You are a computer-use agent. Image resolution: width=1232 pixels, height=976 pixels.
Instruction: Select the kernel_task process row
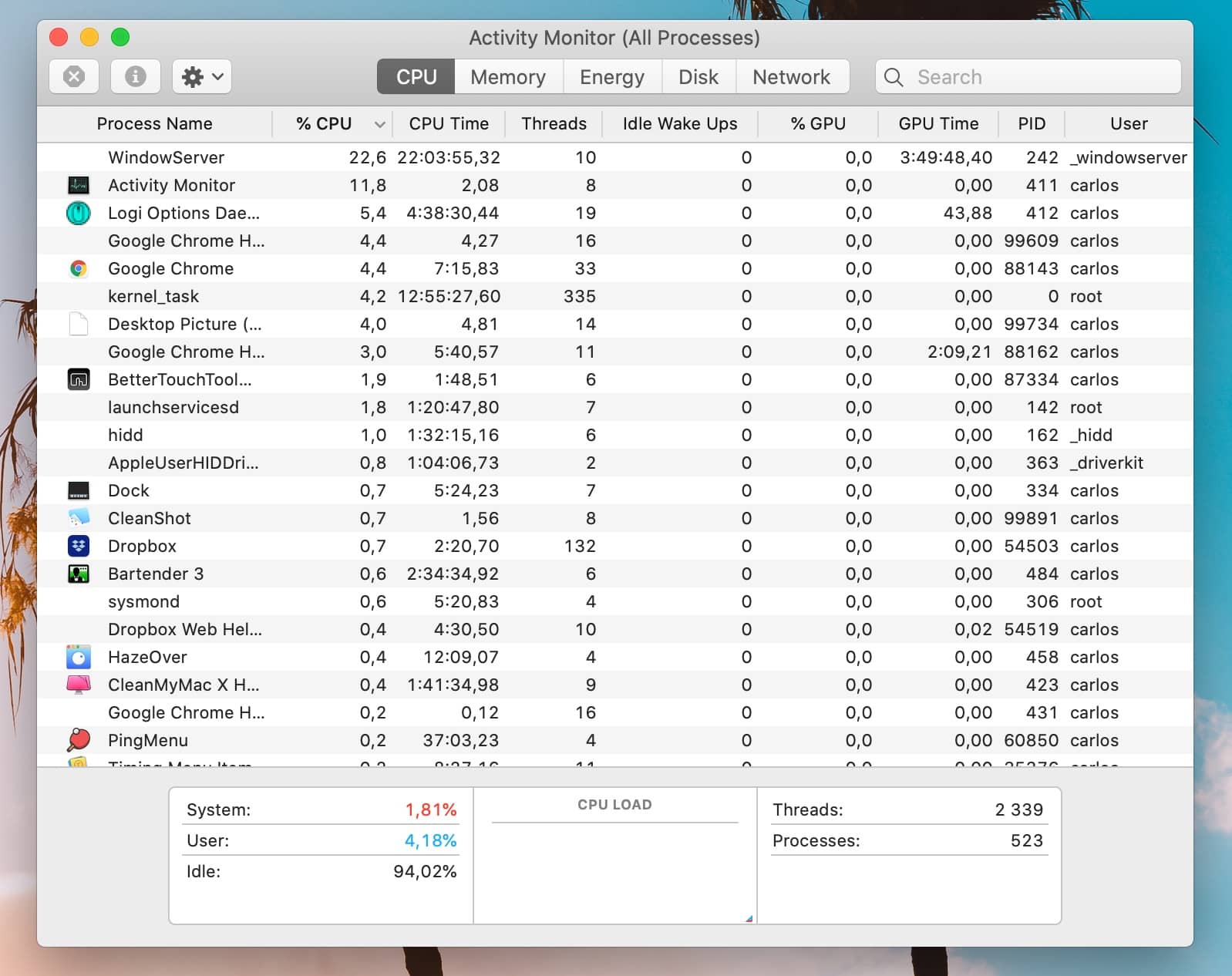pos(615,296)
